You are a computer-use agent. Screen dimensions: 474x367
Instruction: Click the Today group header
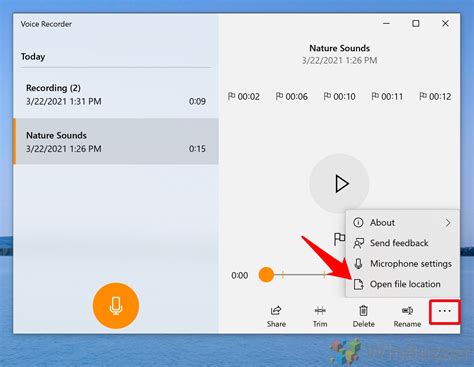[x=33, y=57]
